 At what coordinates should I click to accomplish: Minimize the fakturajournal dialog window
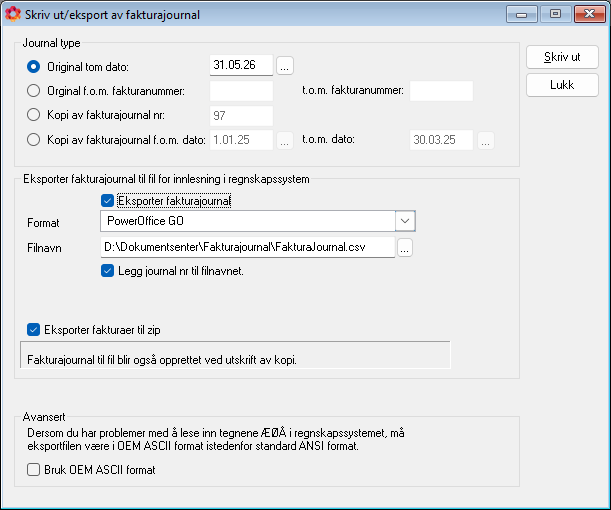(x=521, y=14)
